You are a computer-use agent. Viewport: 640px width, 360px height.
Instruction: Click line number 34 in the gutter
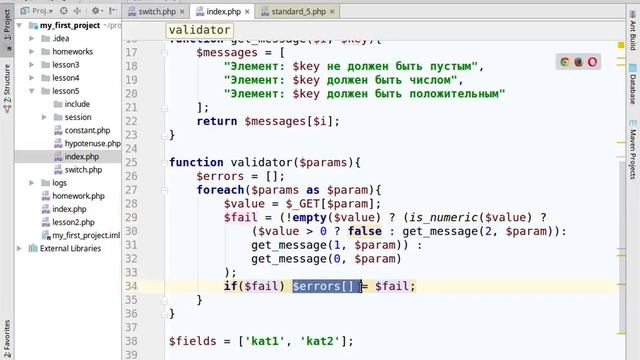131,286
